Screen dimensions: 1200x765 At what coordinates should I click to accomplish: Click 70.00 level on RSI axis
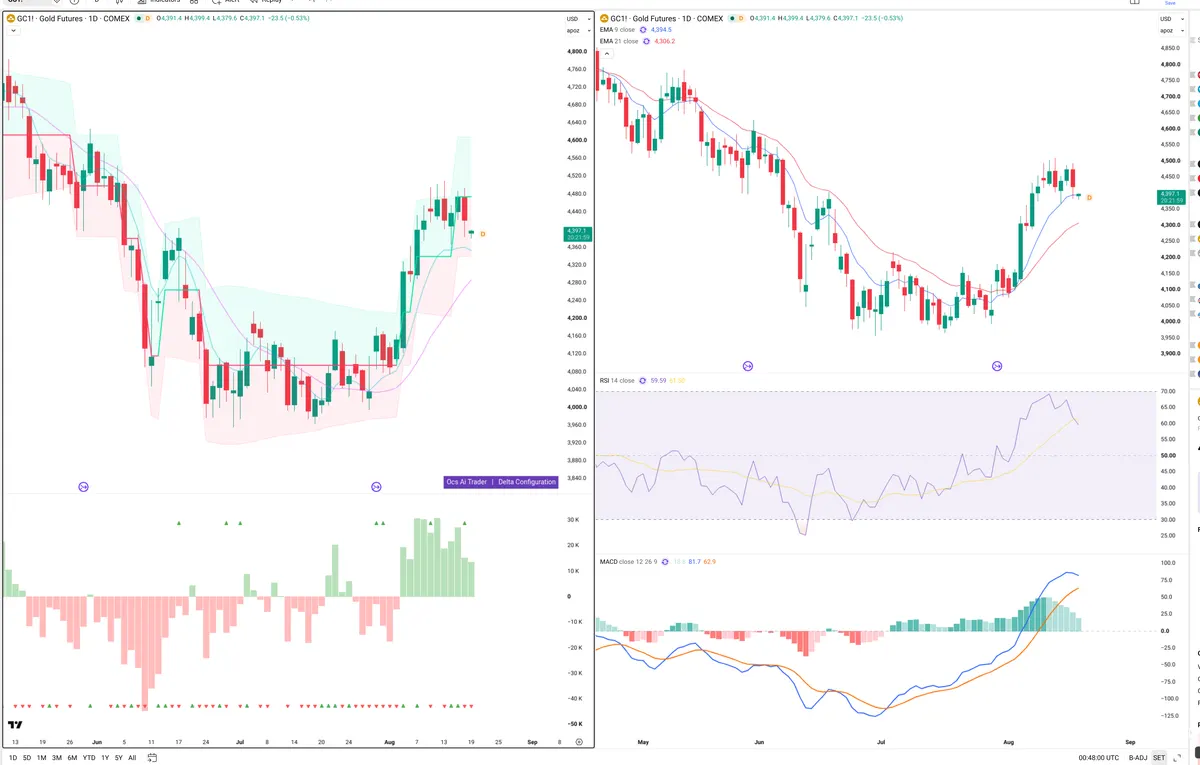tap(1167, 391)
